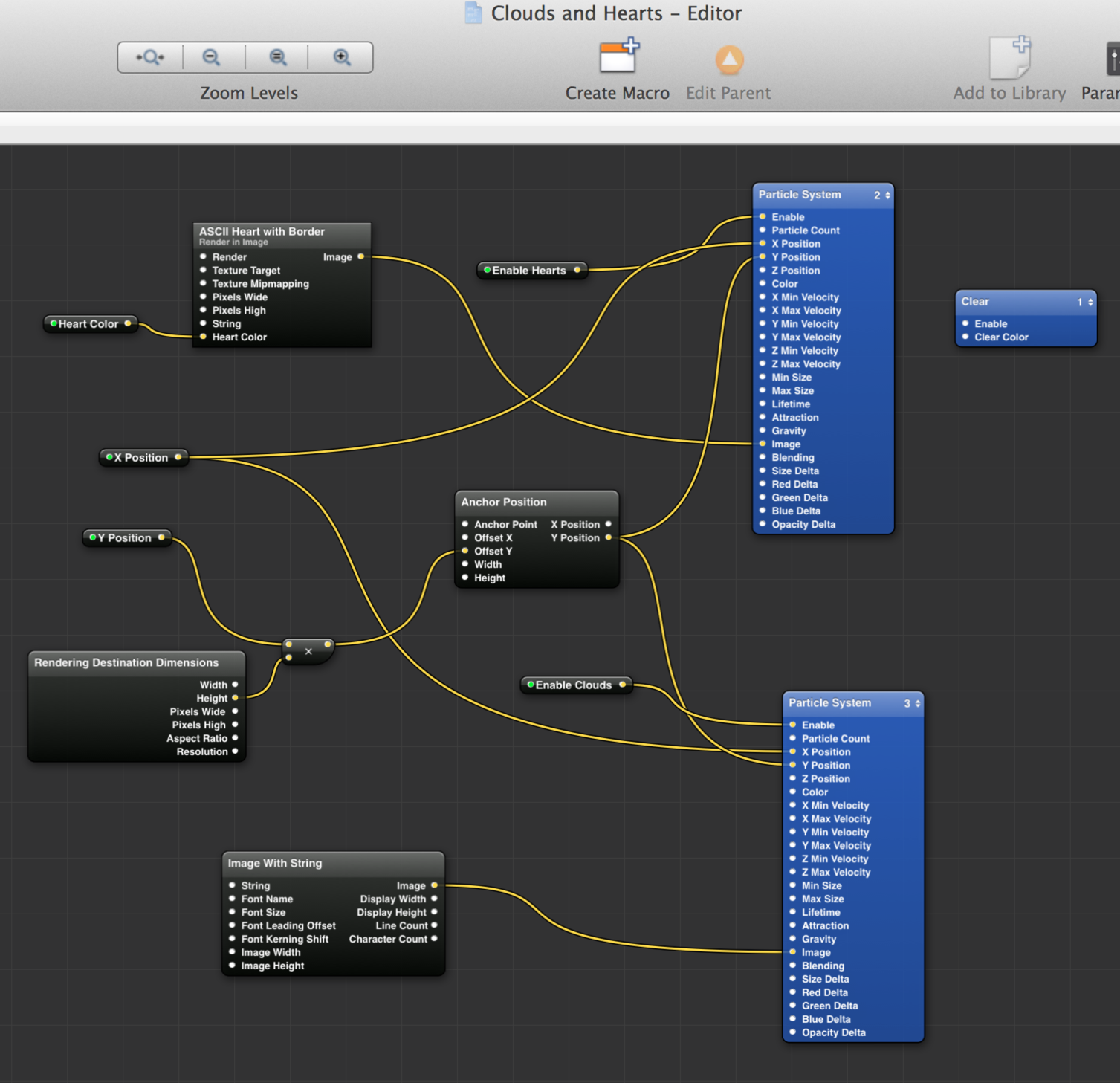
Task: Select the ASCII Heart with Border patch title
Action: pyautogui.click(x=262, y=232)
